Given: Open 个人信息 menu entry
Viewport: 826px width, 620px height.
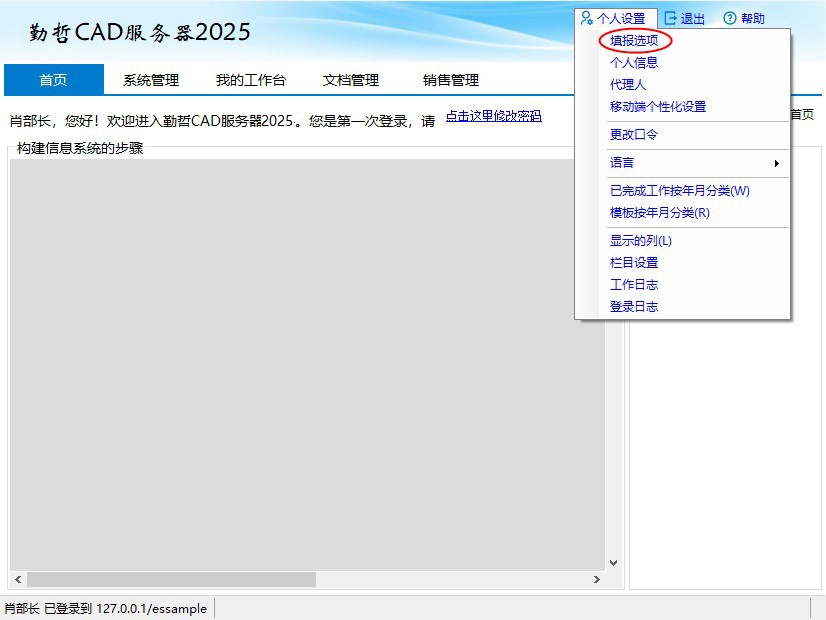Looking at the screenshot, I should click(x=634, y=63).
